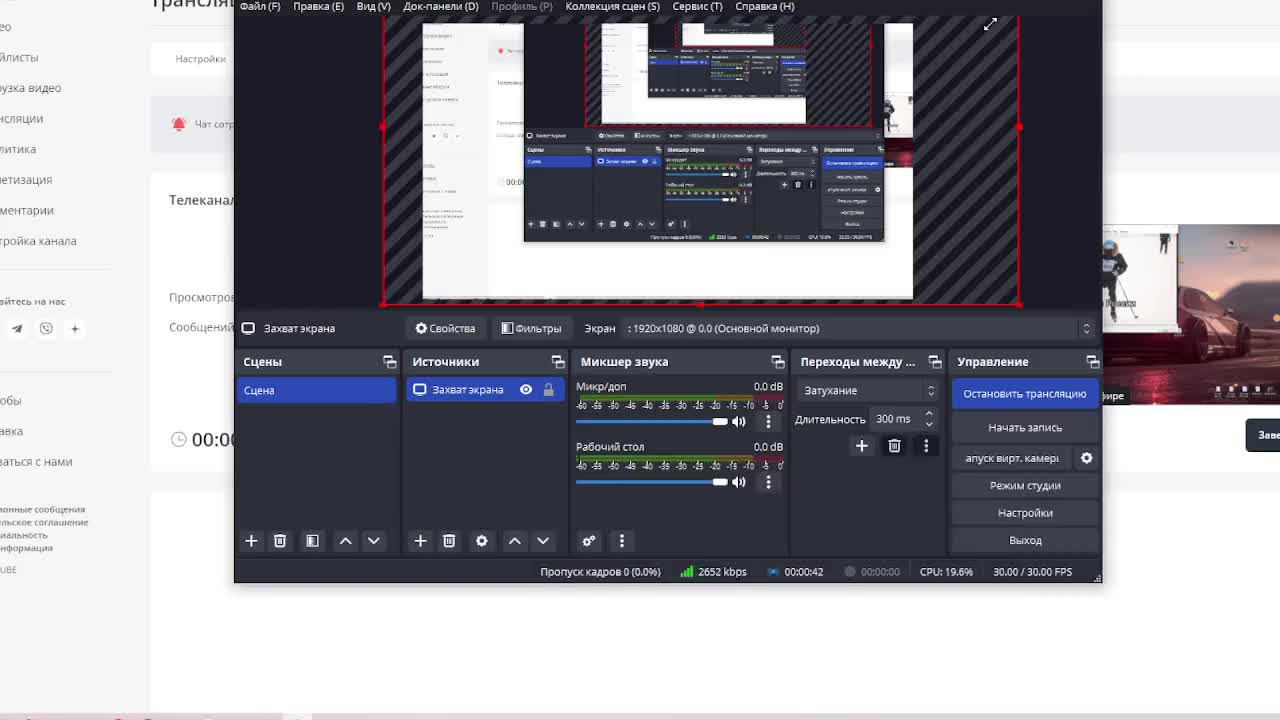Open advanced audio properties gear in mixer

pos(589,541)
